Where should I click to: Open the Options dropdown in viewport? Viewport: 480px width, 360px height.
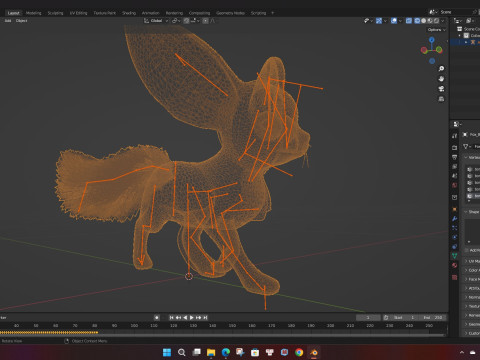tap(436, 30)
